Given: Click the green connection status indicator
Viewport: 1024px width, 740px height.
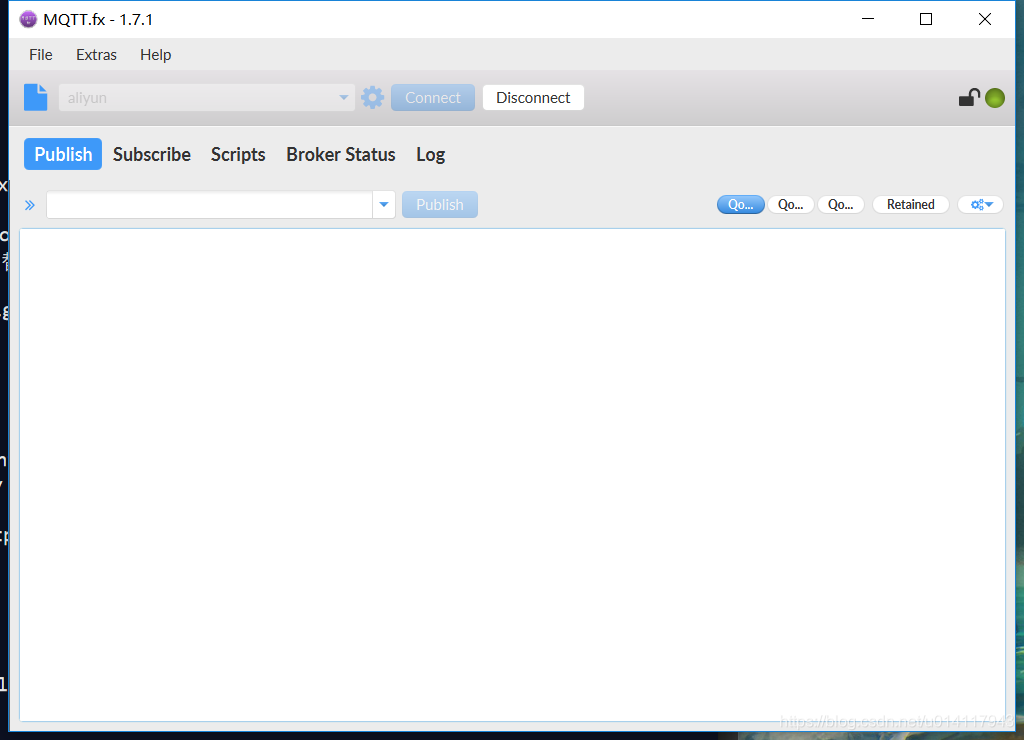Looking at the screenshot, I should tap(995, 98).
